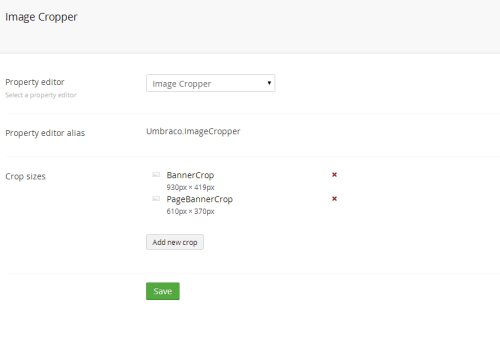
Task: Click the Property editor label
Action: (35, 82)
